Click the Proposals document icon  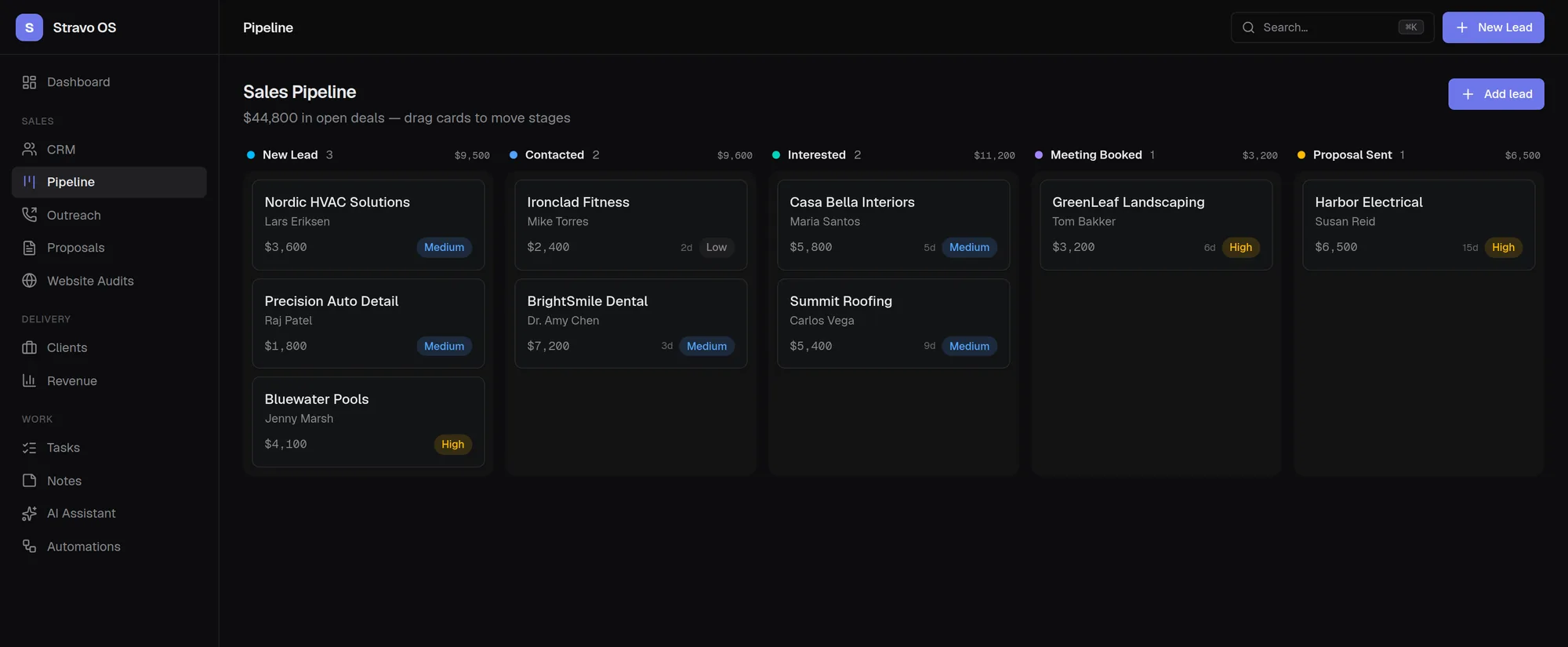(x=29, y=248)
